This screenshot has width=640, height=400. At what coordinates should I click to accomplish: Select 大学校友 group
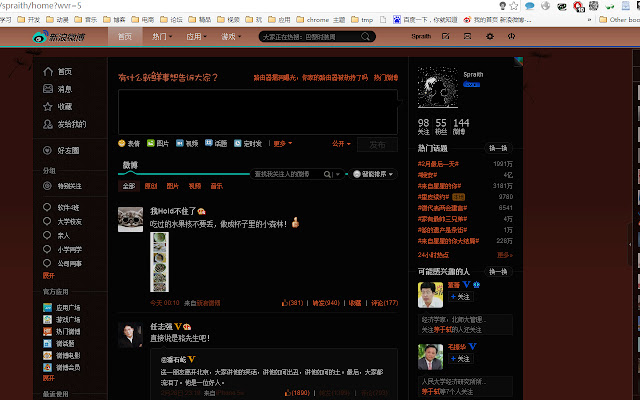(62, 221)
